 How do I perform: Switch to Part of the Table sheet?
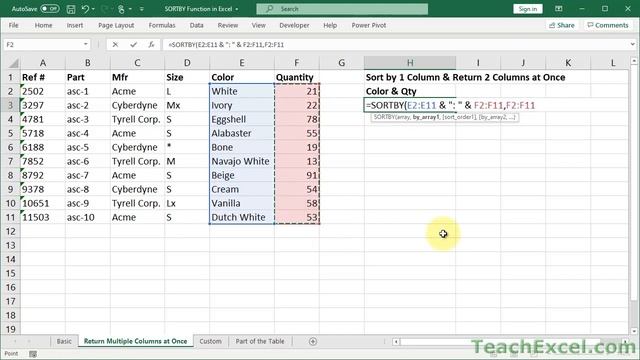point(260,341)
